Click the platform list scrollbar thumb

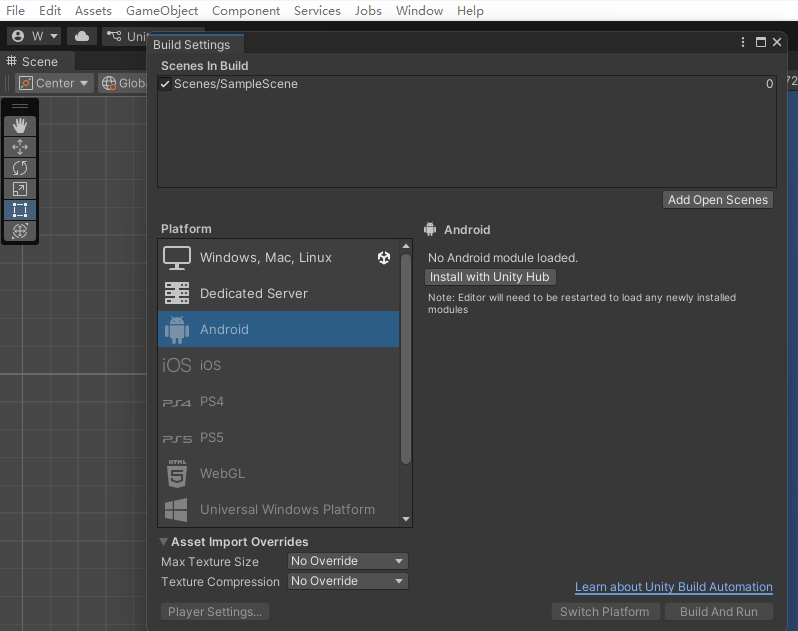(406, 359)
